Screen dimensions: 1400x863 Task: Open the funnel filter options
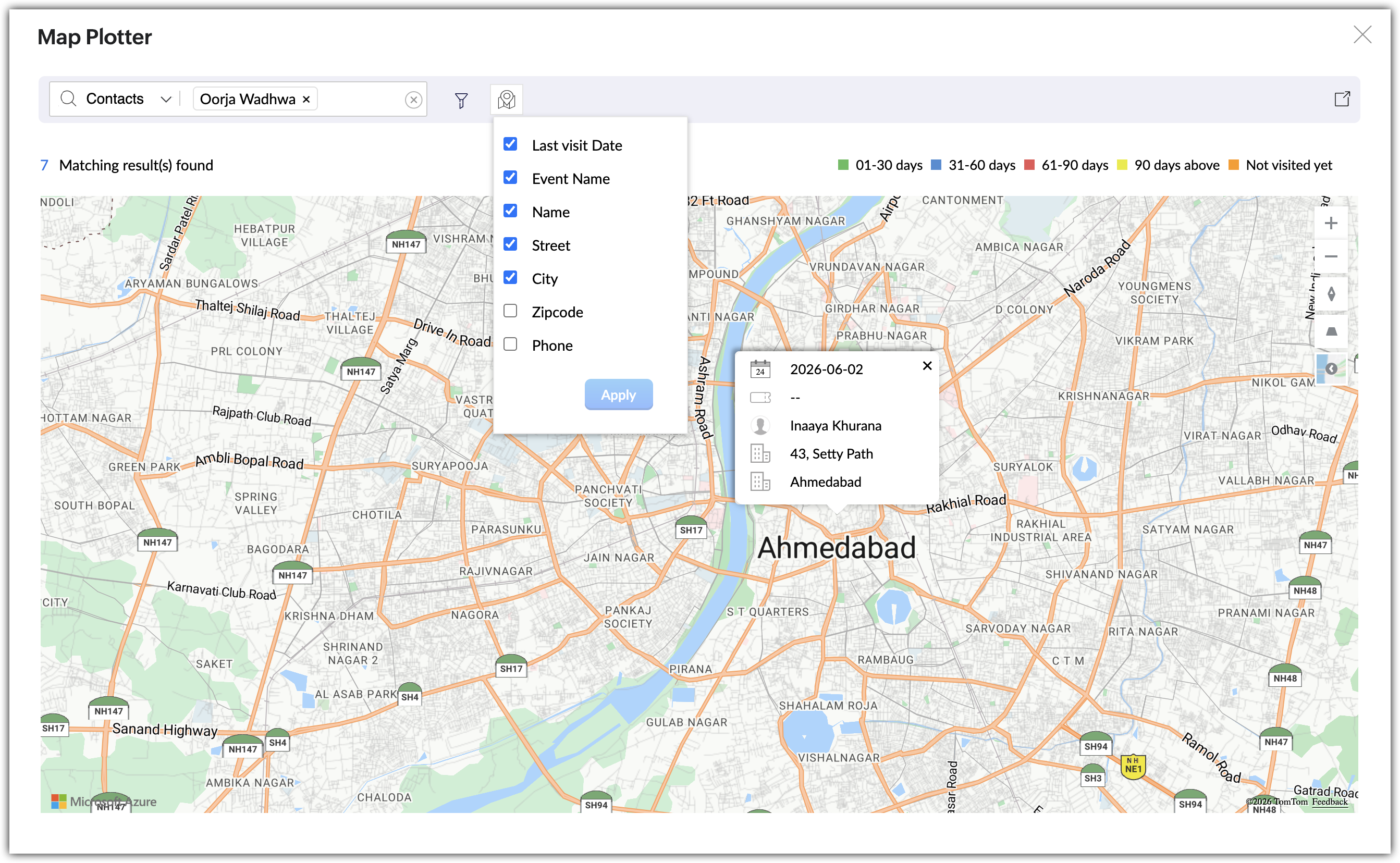pos(461,101)
